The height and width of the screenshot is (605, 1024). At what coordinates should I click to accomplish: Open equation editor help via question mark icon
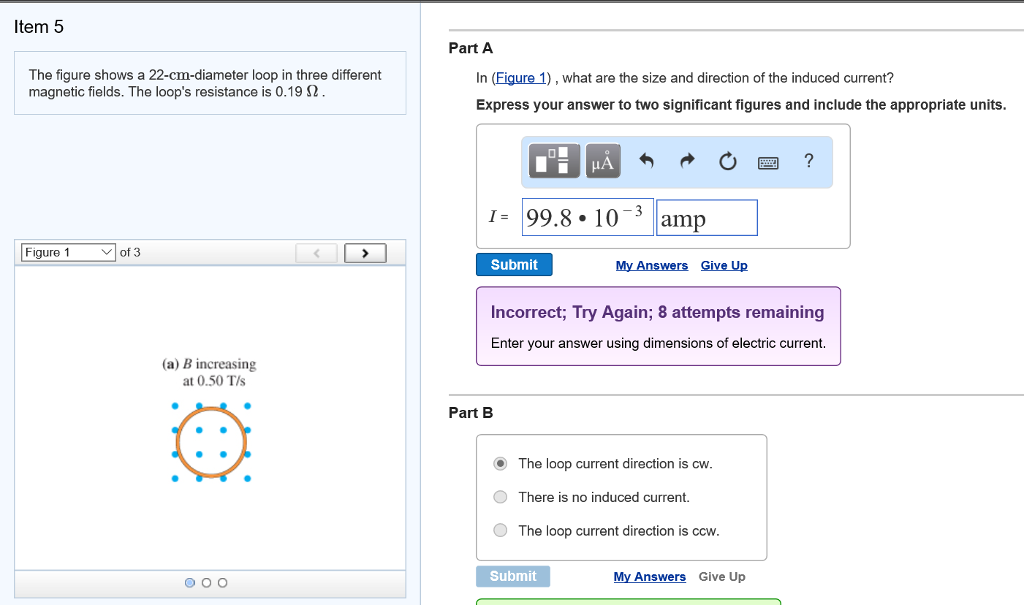[808, 160]
